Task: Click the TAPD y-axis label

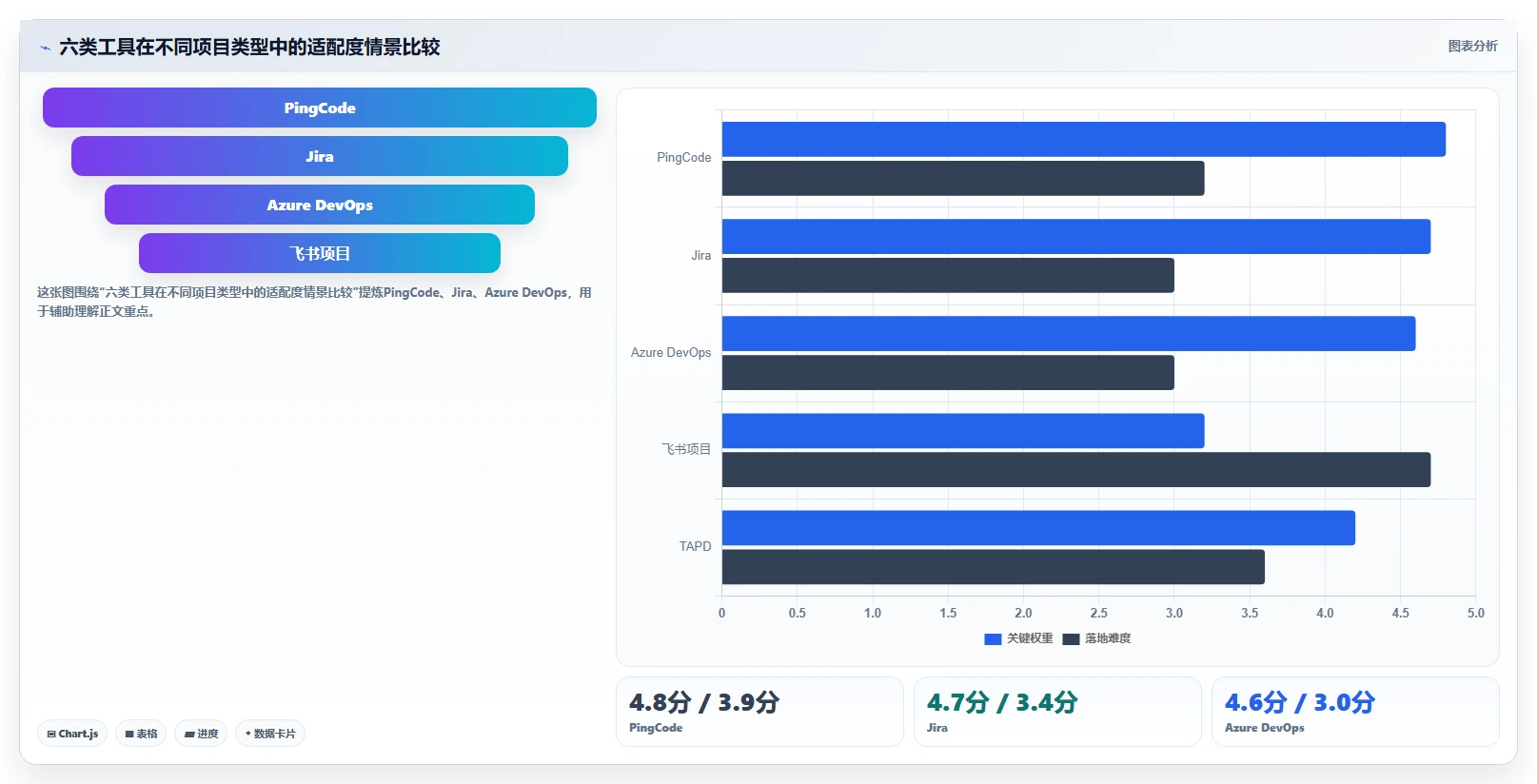Action: tap(695, 547)
